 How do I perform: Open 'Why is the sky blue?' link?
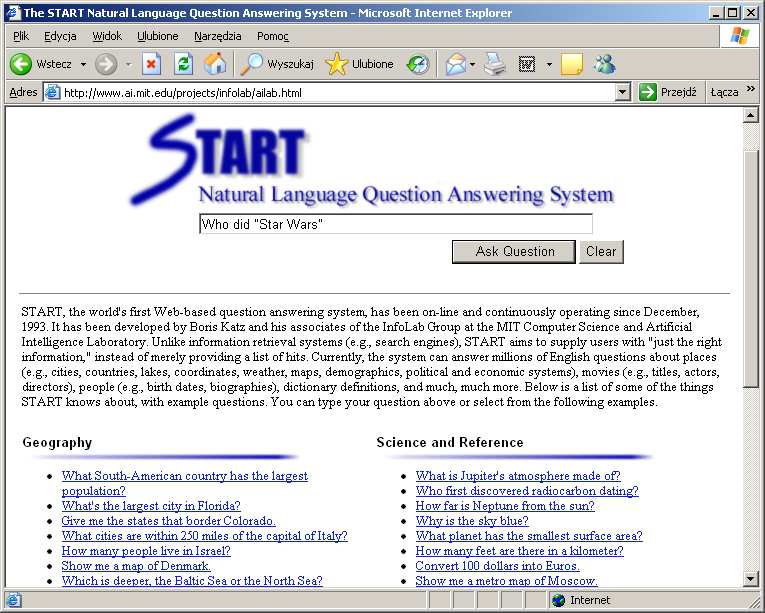[x=472, y=521]
